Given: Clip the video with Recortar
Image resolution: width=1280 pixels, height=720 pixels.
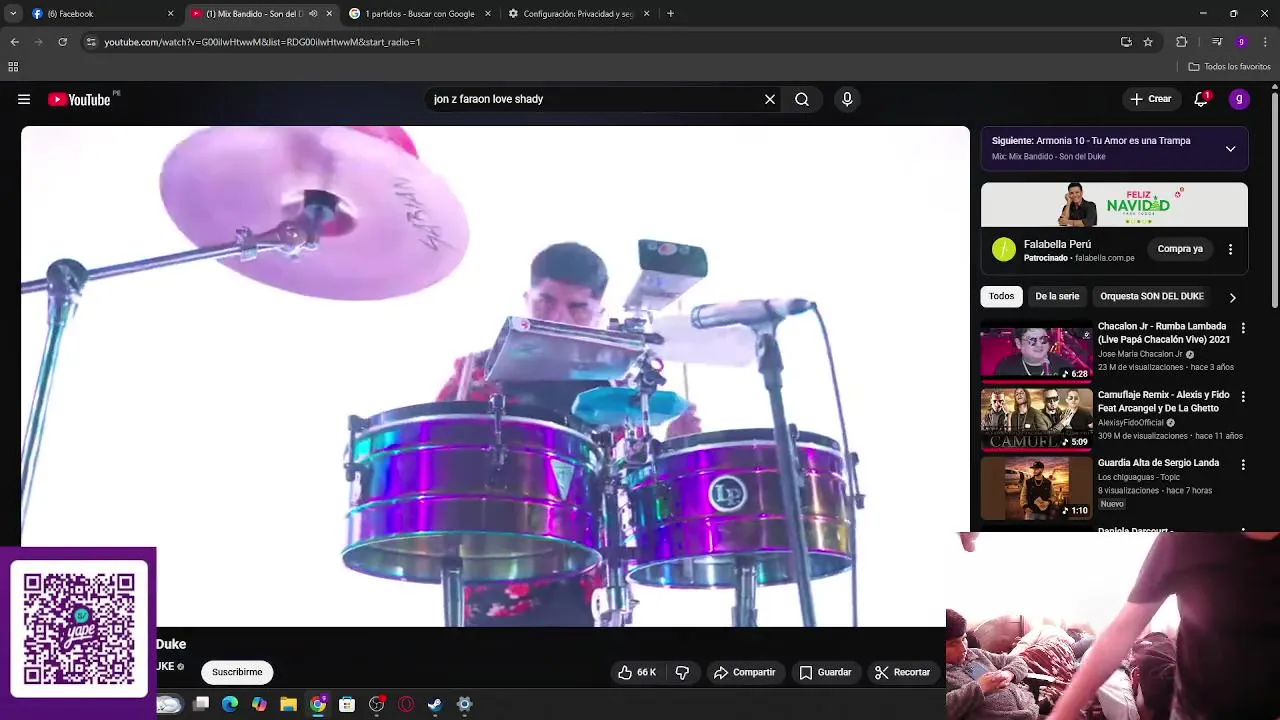Looking at the screenshot, I should tap(902, 672).
